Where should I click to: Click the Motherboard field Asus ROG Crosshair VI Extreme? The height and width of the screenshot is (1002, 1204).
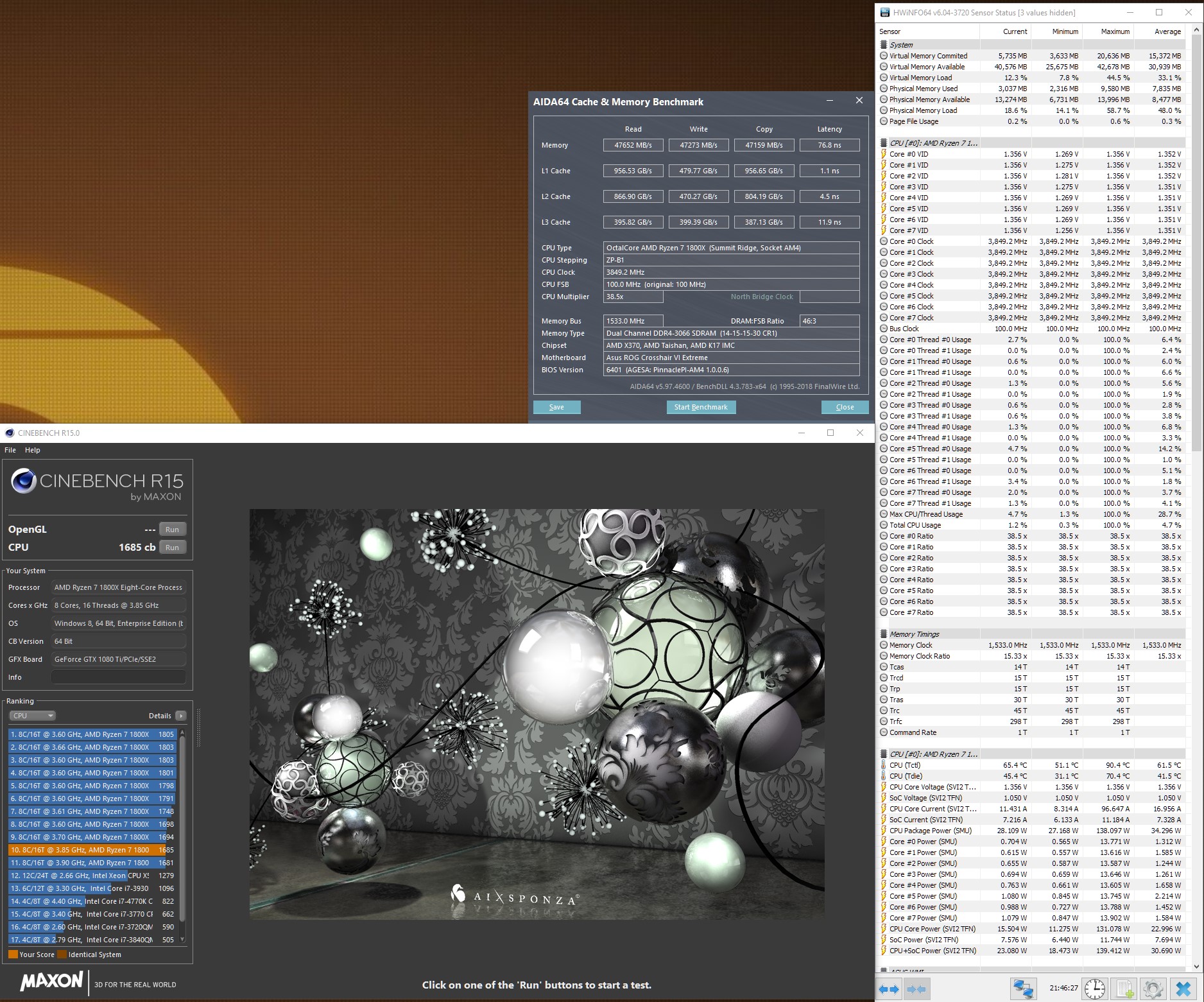pos(732,358)
